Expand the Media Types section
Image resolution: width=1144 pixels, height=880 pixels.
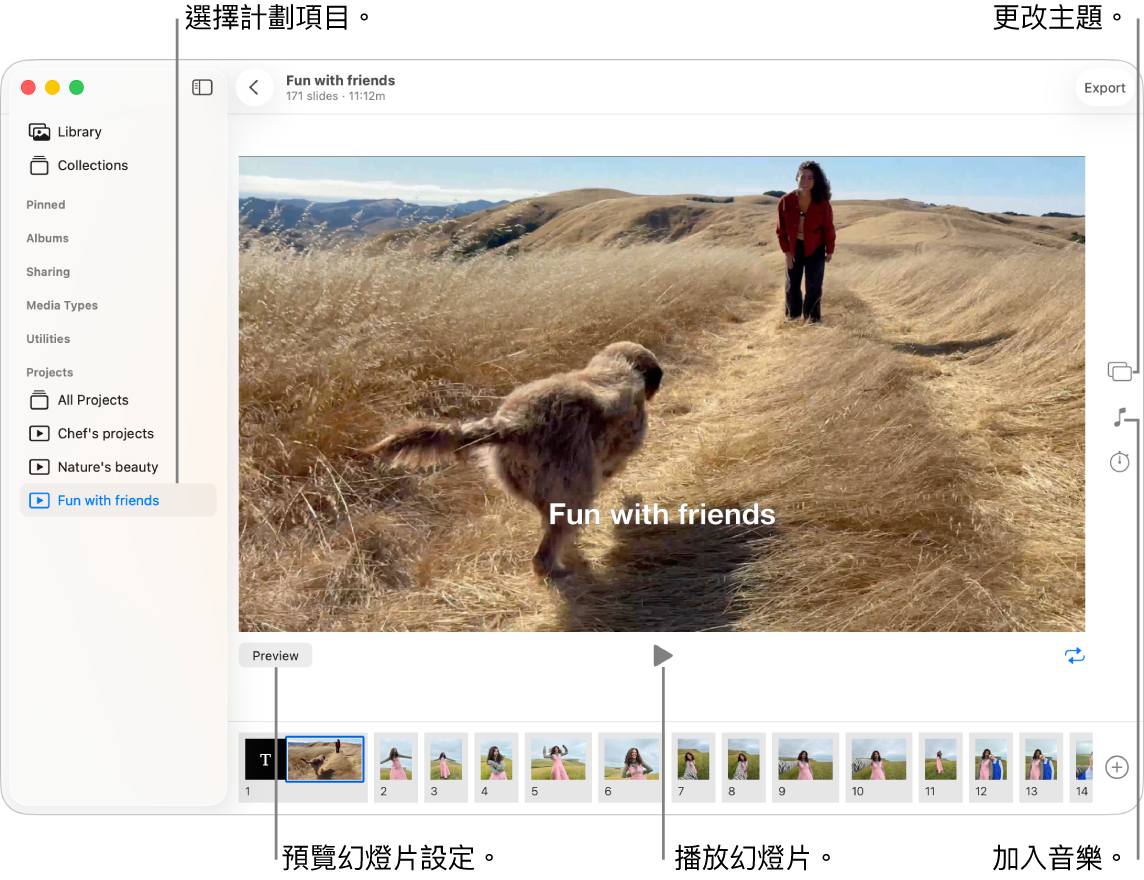coord(62,305)
